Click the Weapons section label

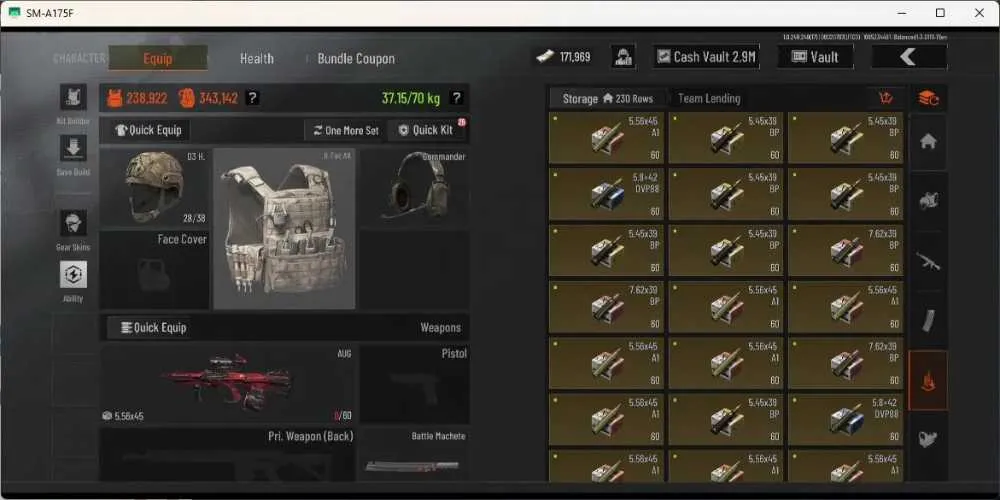tap(440, 328)
